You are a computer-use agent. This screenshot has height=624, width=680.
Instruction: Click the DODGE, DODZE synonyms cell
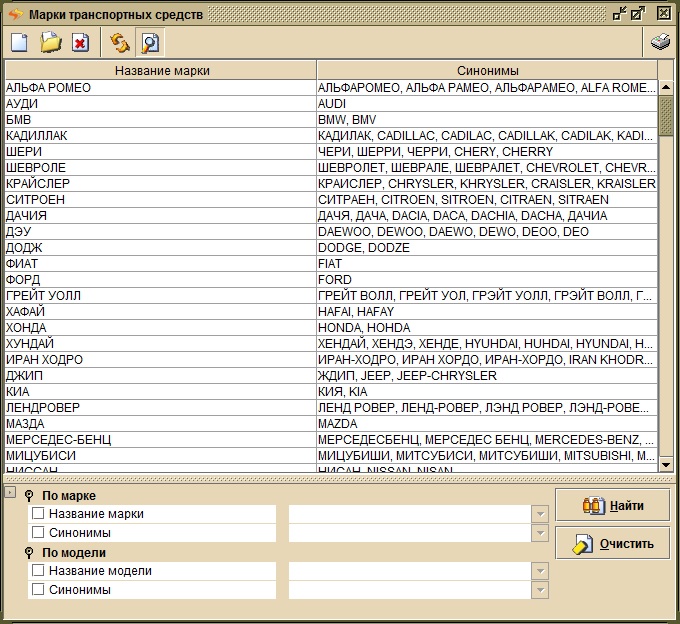pos(487,248)
